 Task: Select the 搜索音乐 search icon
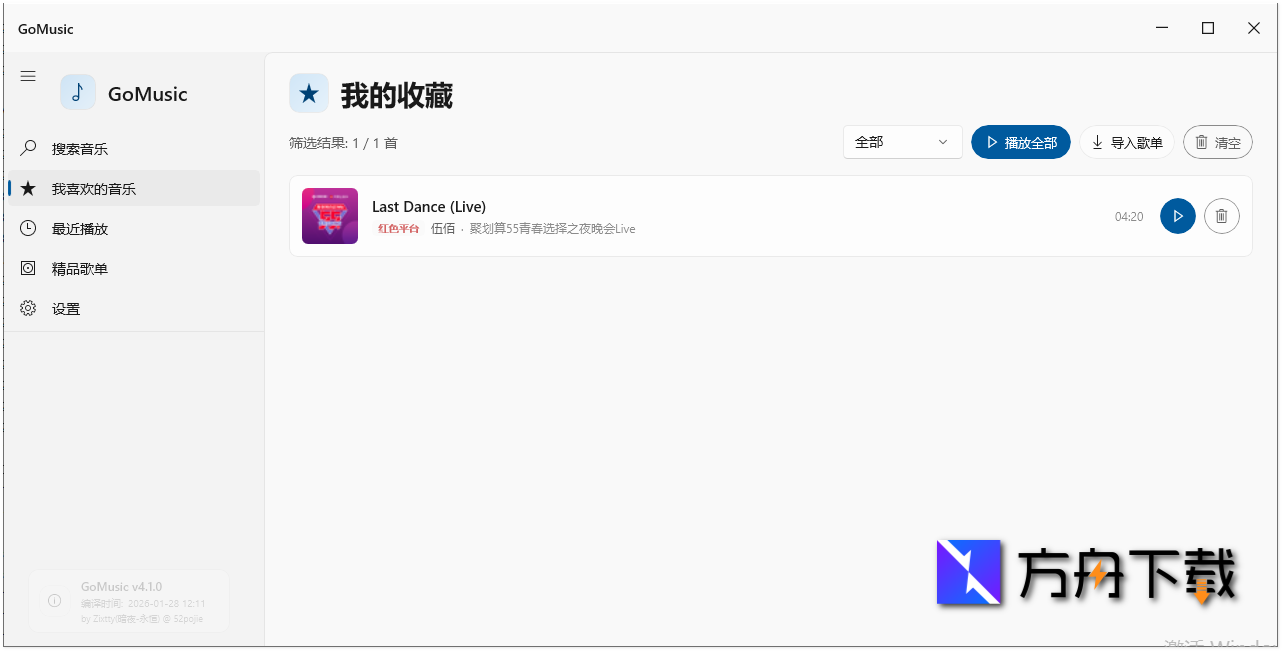(x=27, y=148)
